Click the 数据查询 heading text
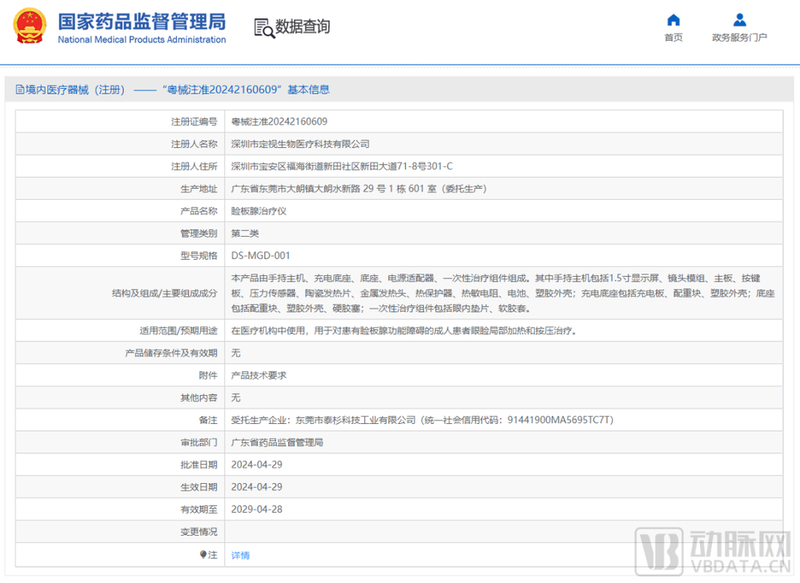 [x=303, y=27]
